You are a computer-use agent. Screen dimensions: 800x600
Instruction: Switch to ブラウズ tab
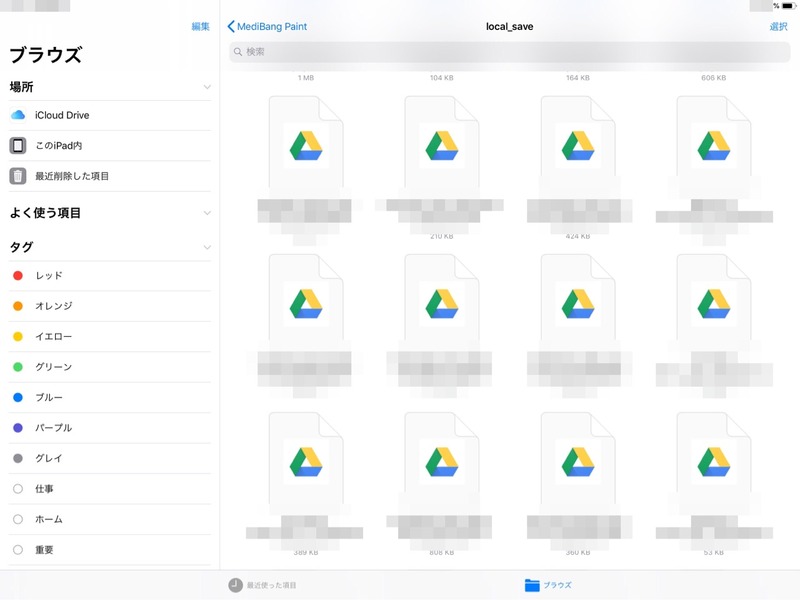548,585
